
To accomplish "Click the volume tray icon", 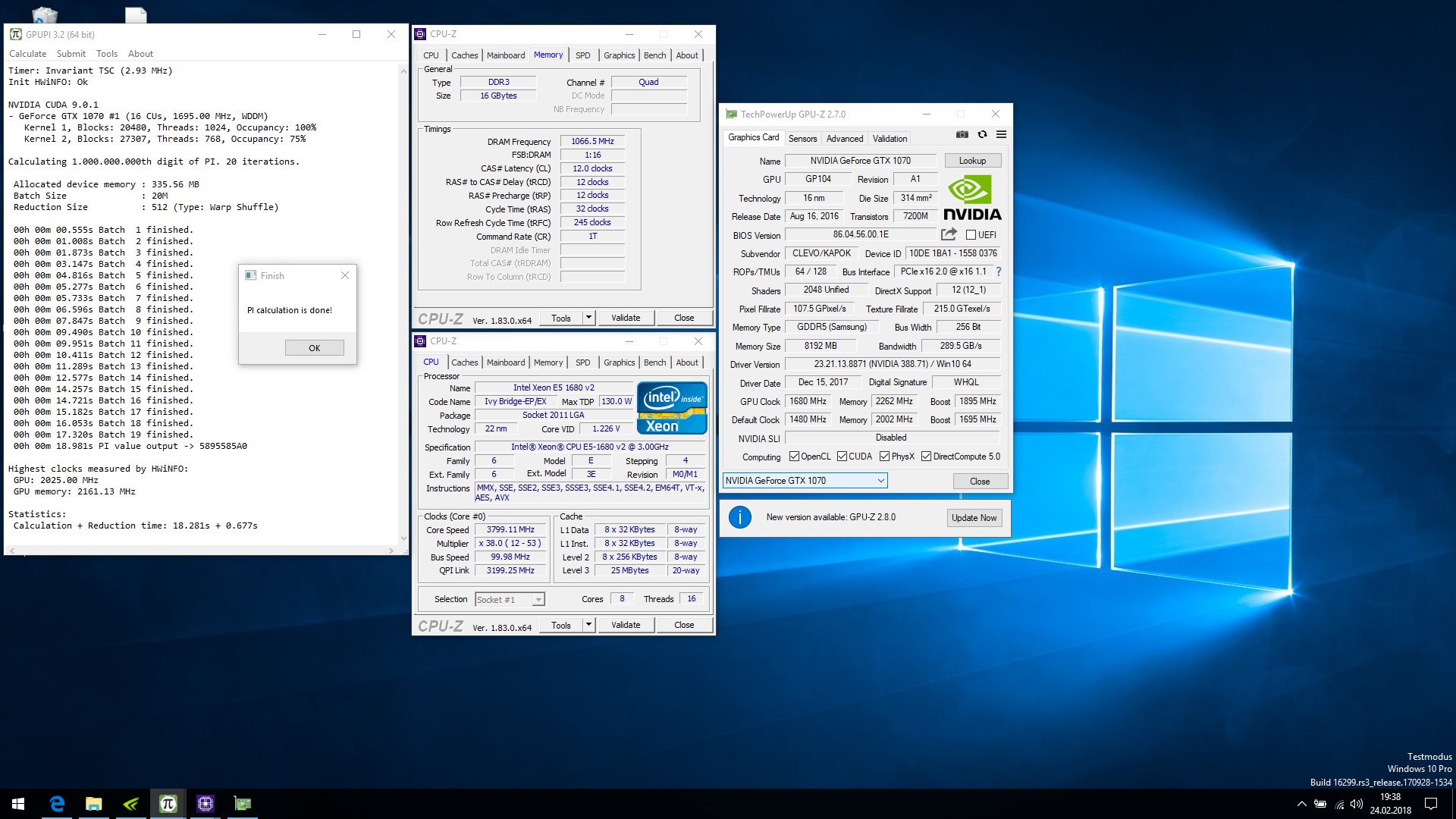I will pos(1357,804).
